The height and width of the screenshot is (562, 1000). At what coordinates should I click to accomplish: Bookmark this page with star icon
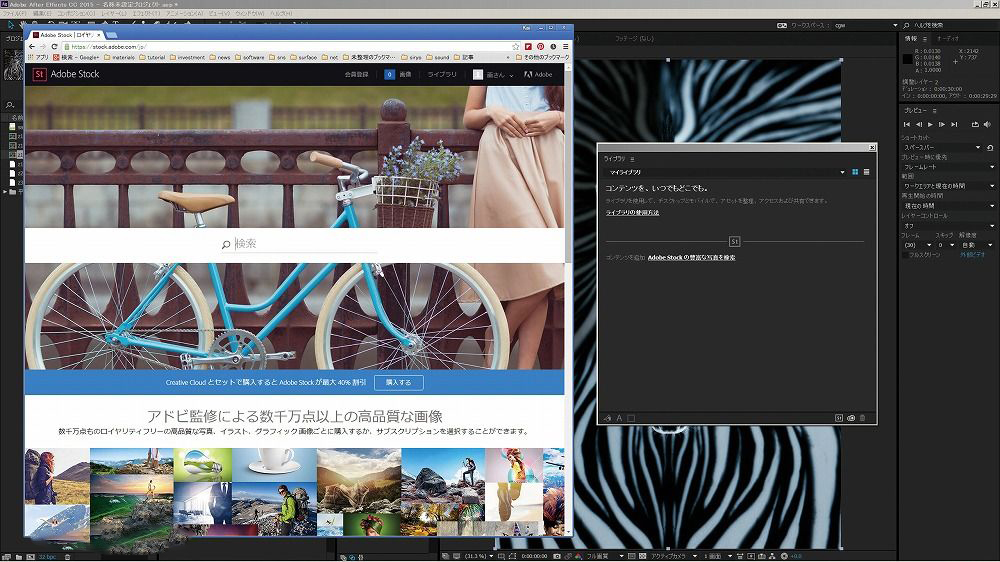click(515, 47)
